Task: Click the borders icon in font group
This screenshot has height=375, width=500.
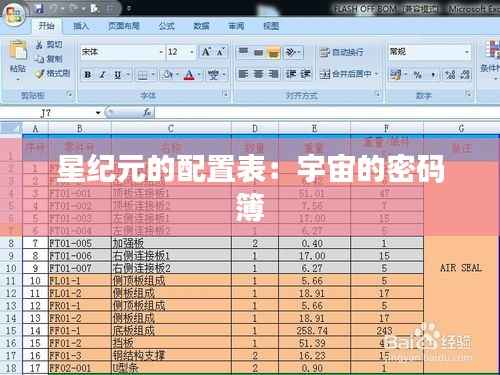Action: pyautogui.click(x=143, y=75)
